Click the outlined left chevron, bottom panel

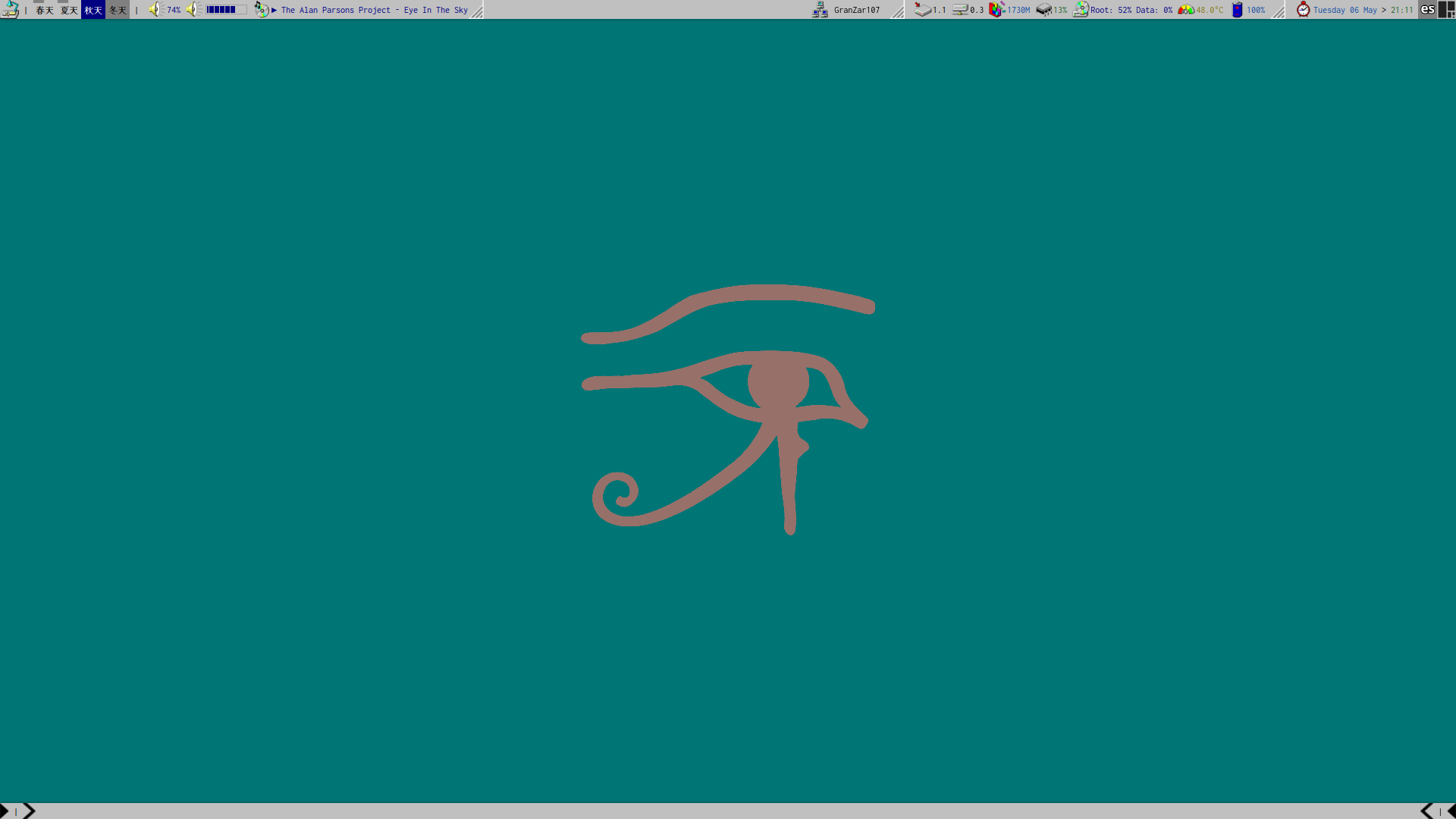(x=1427, y=811)
